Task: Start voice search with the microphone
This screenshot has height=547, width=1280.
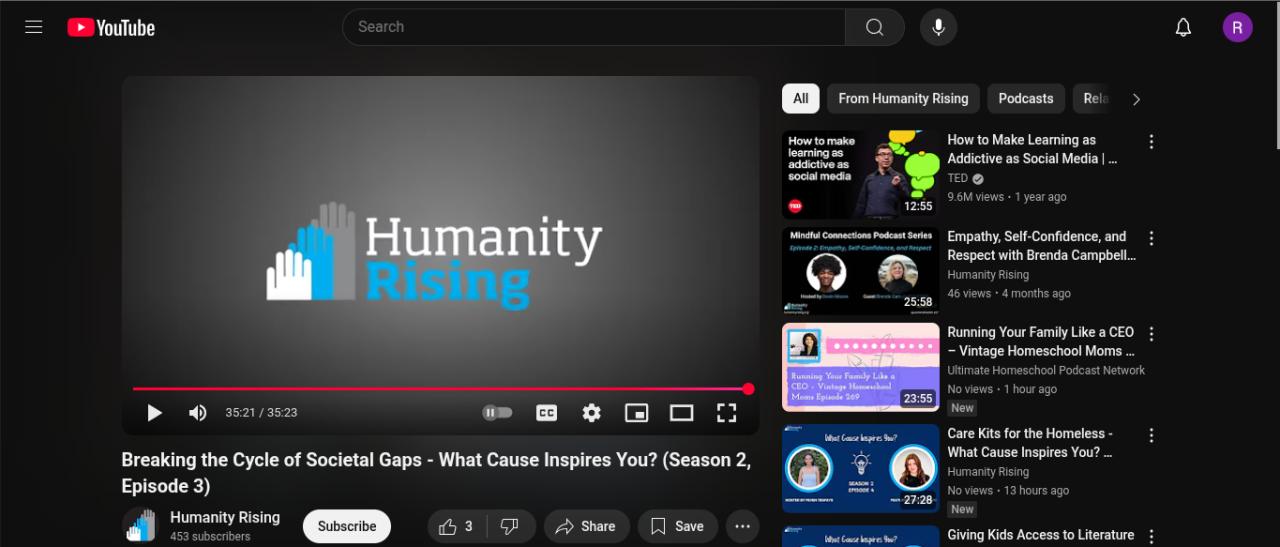Action: (x=938, y=27)
